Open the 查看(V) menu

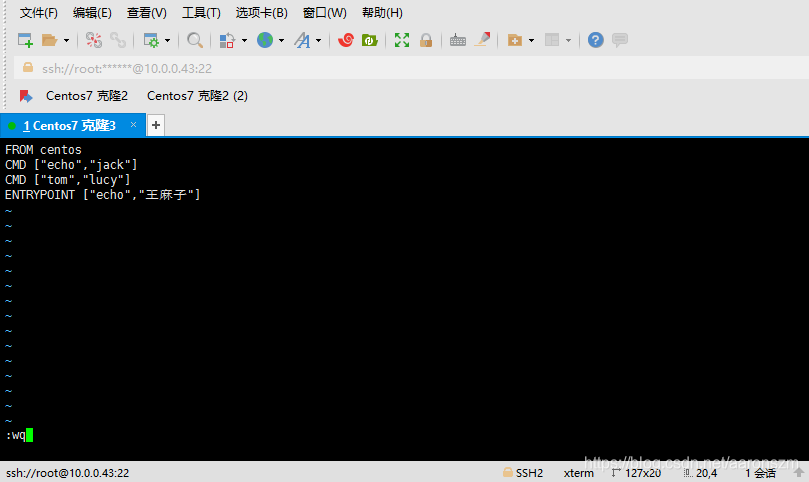(147, 13)
